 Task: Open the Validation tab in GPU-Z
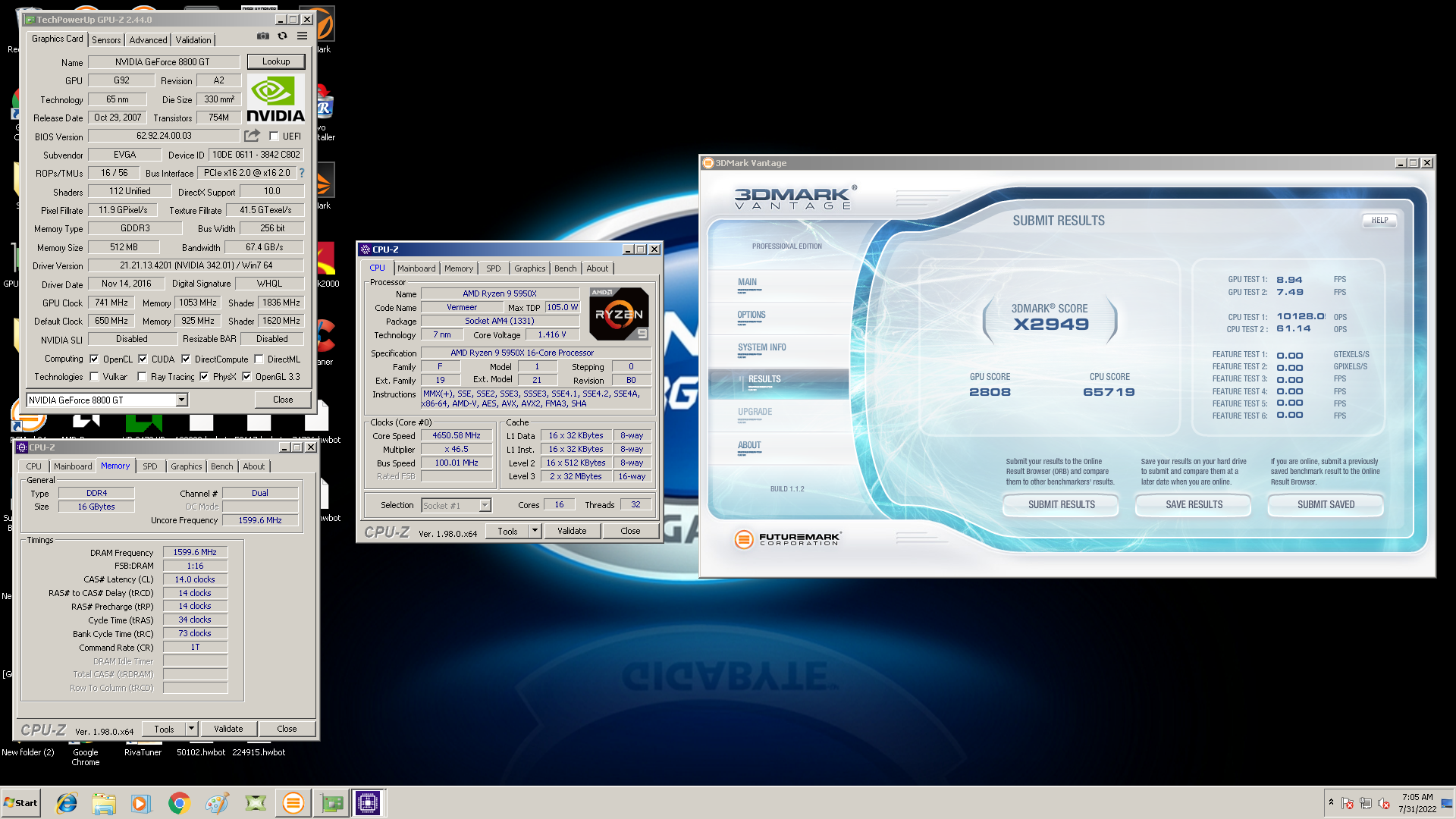(x=193, y=40)
